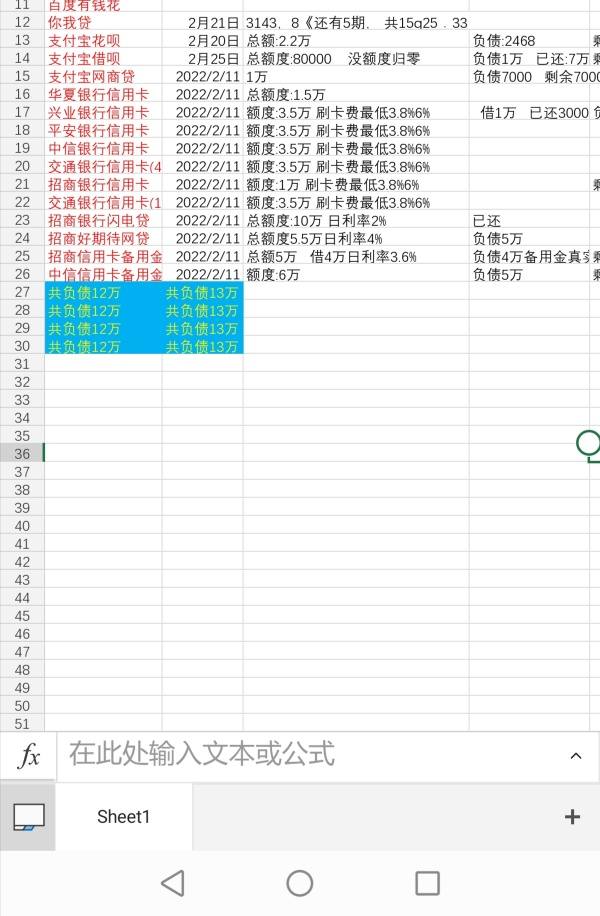Select the cell 借1万 已还3000
The width and height of the screenshot is (600, 916).
coord(530,113)
